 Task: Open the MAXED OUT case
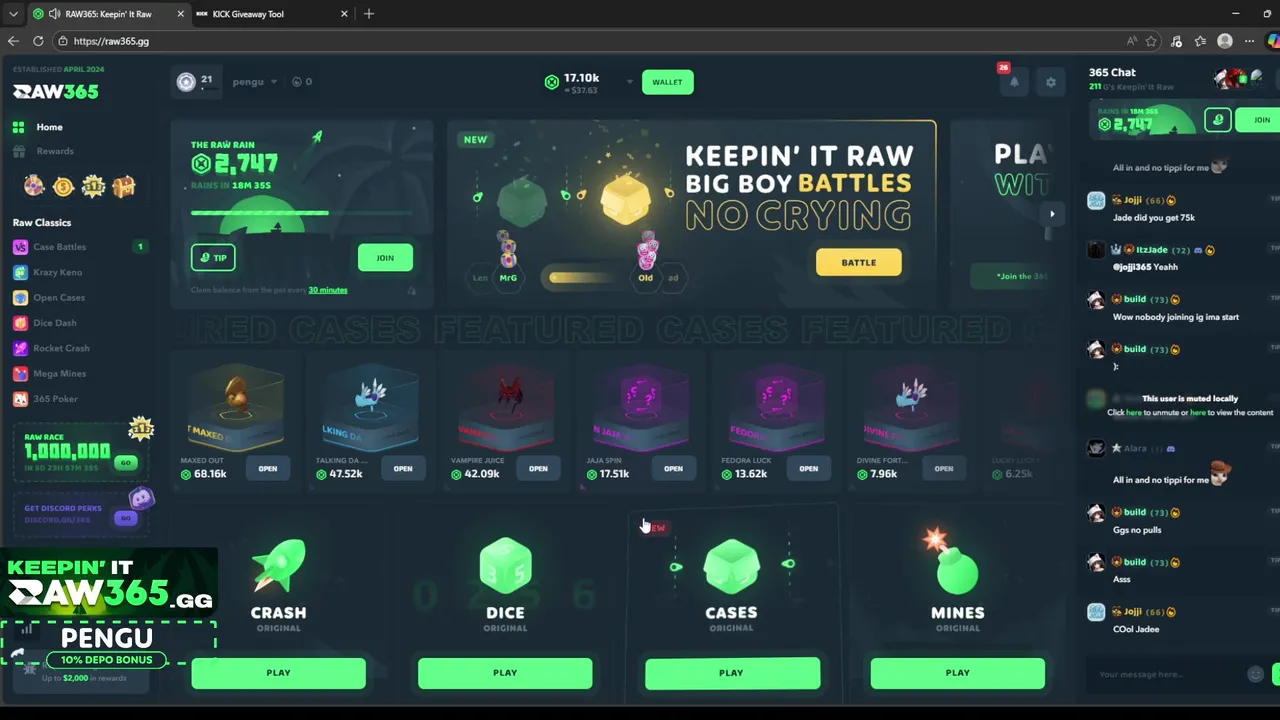[x=268, y=468]
